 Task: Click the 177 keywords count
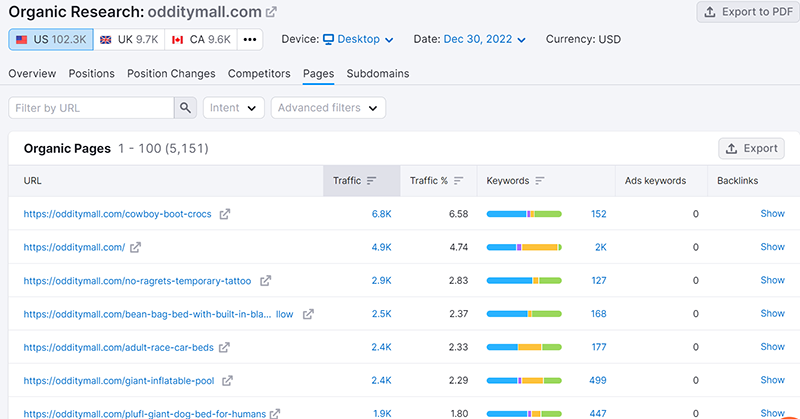598,348
